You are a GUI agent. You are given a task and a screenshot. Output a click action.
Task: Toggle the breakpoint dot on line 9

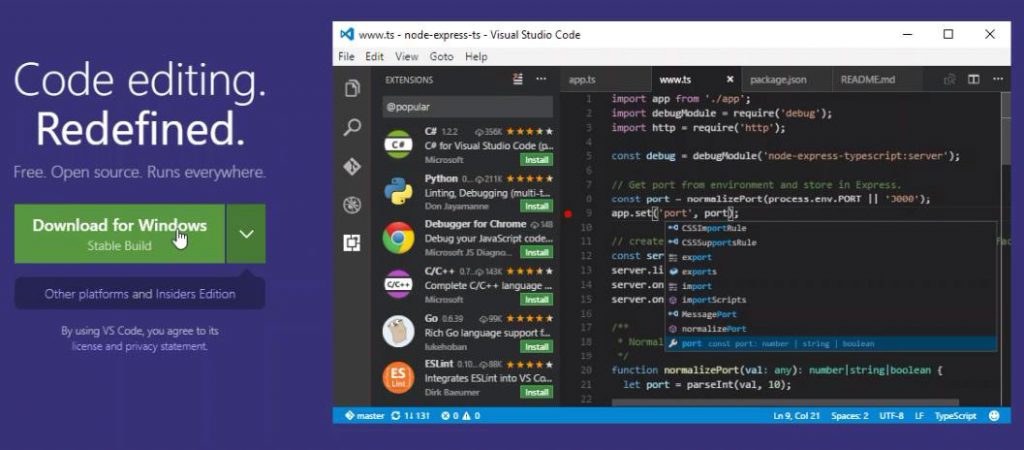tap(568, 213)
